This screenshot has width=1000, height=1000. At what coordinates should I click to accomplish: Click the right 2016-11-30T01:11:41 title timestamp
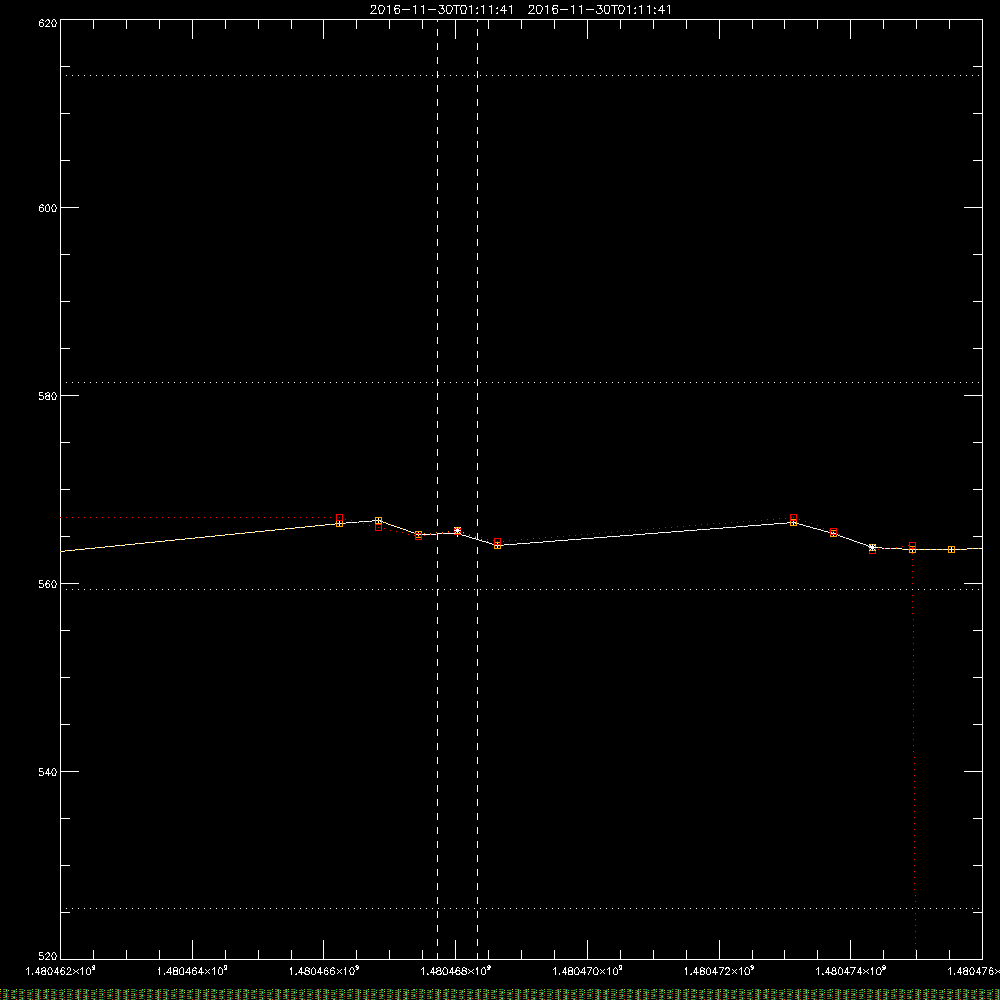pyautogui.click(x=599, y=10)
